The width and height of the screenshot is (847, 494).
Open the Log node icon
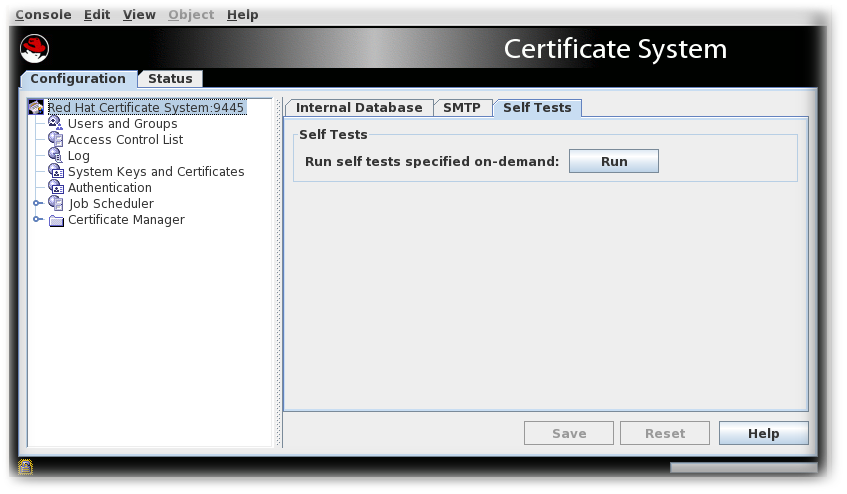tap(56, 156)
